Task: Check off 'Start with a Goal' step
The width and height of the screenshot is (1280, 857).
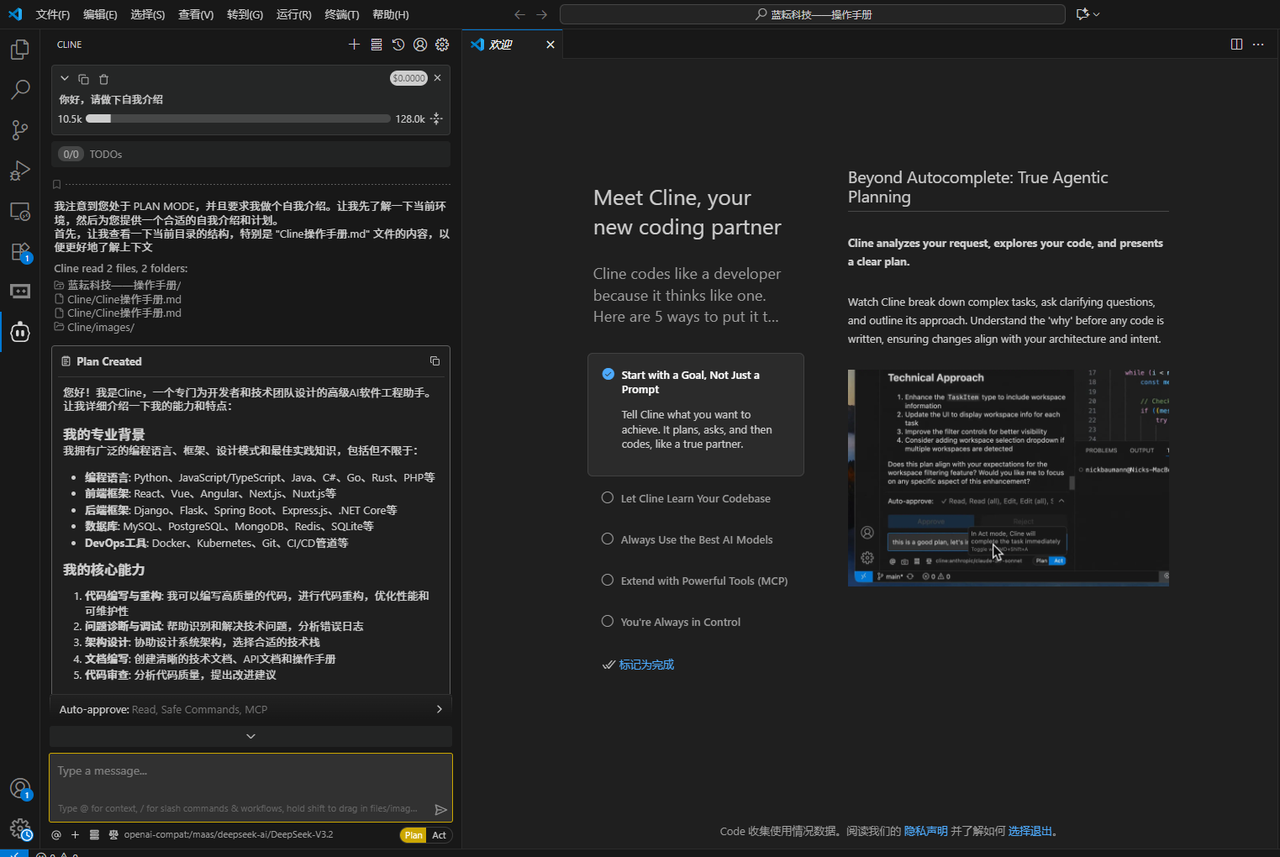Action: point(608,375)
